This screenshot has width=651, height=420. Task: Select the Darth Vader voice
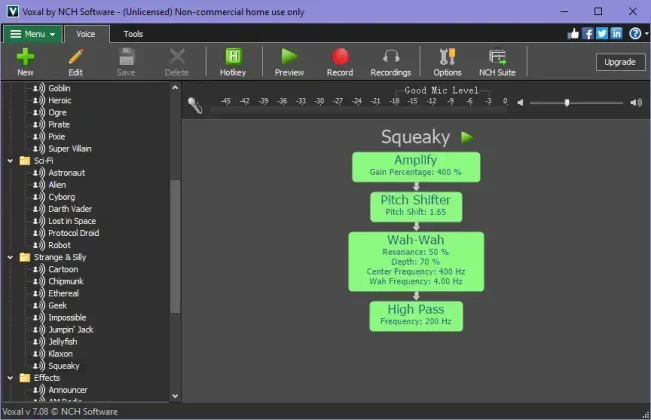pos(70,209)
